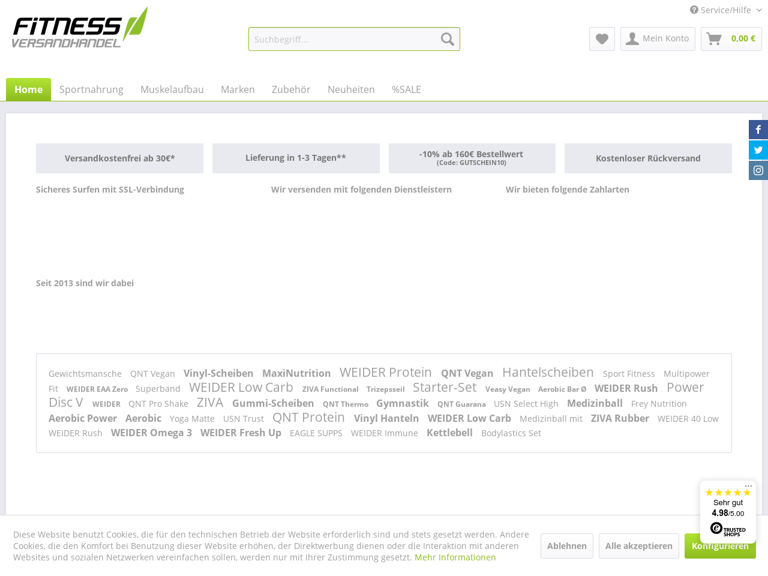Screen dimensions: 768x576
Task: Open the Twitter sidebar icon
Action: pos(758,150)
